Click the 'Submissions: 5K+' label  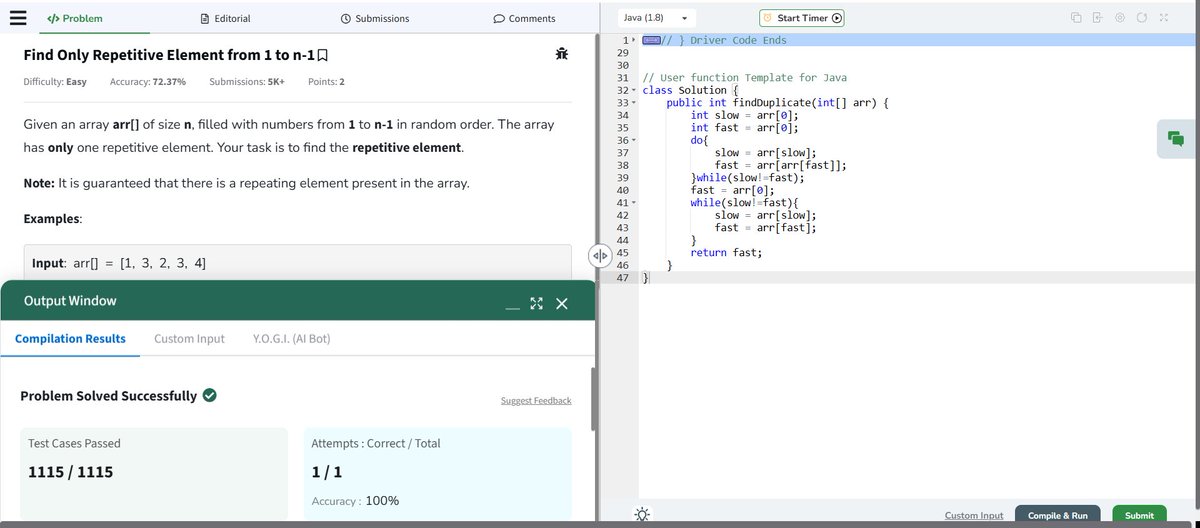pos(247,81)
